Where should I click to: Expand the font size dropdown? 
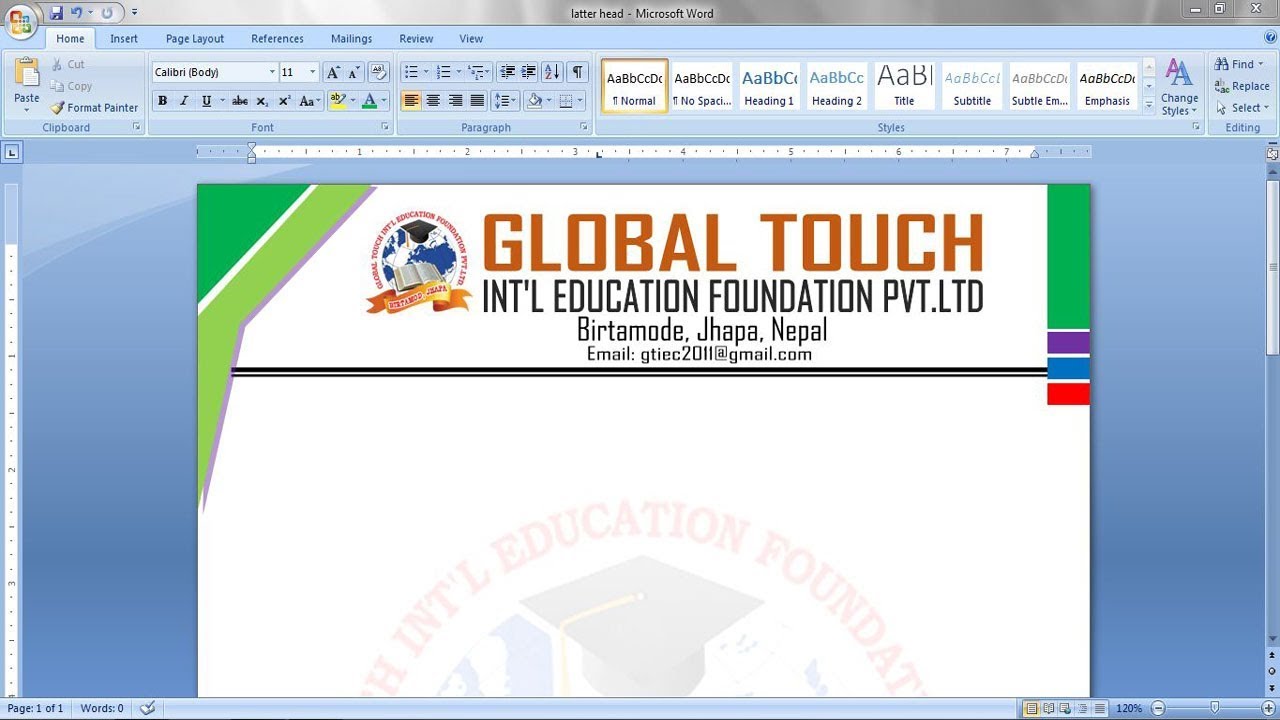pos(313,72)
